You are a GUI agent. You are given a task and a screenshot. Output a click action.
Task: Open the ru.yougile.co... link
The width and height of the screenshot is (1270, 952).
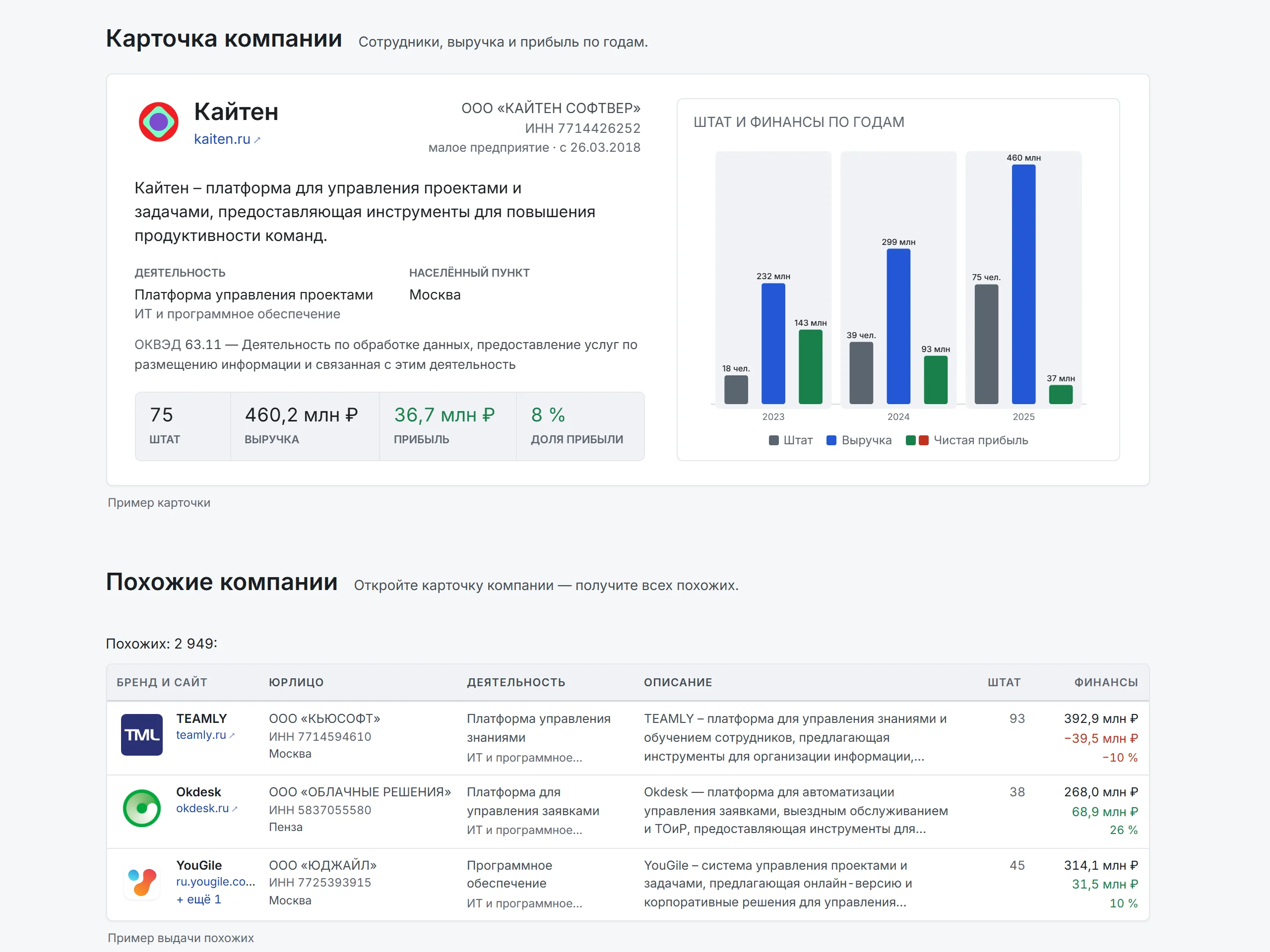pos(215,882)
